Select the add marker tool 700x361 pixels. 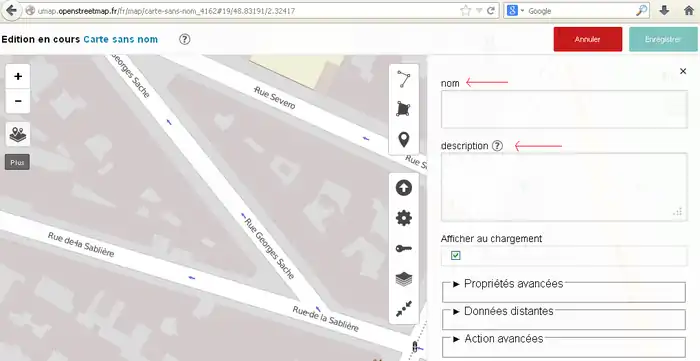[x=404, y=140]
